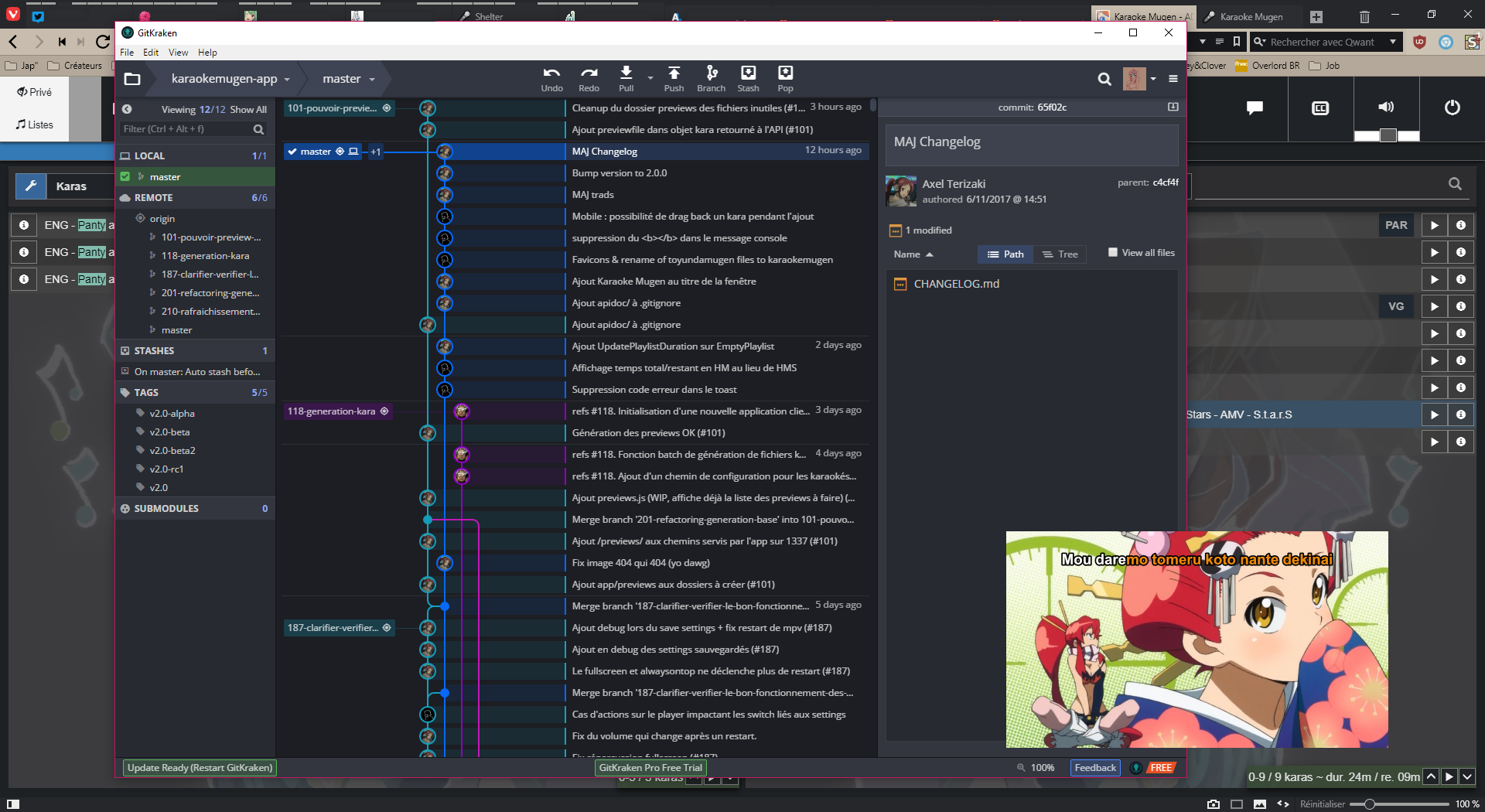Open the Karas wrench settings button
This screenshot has height=812, width=1485.
click(31, 186)
